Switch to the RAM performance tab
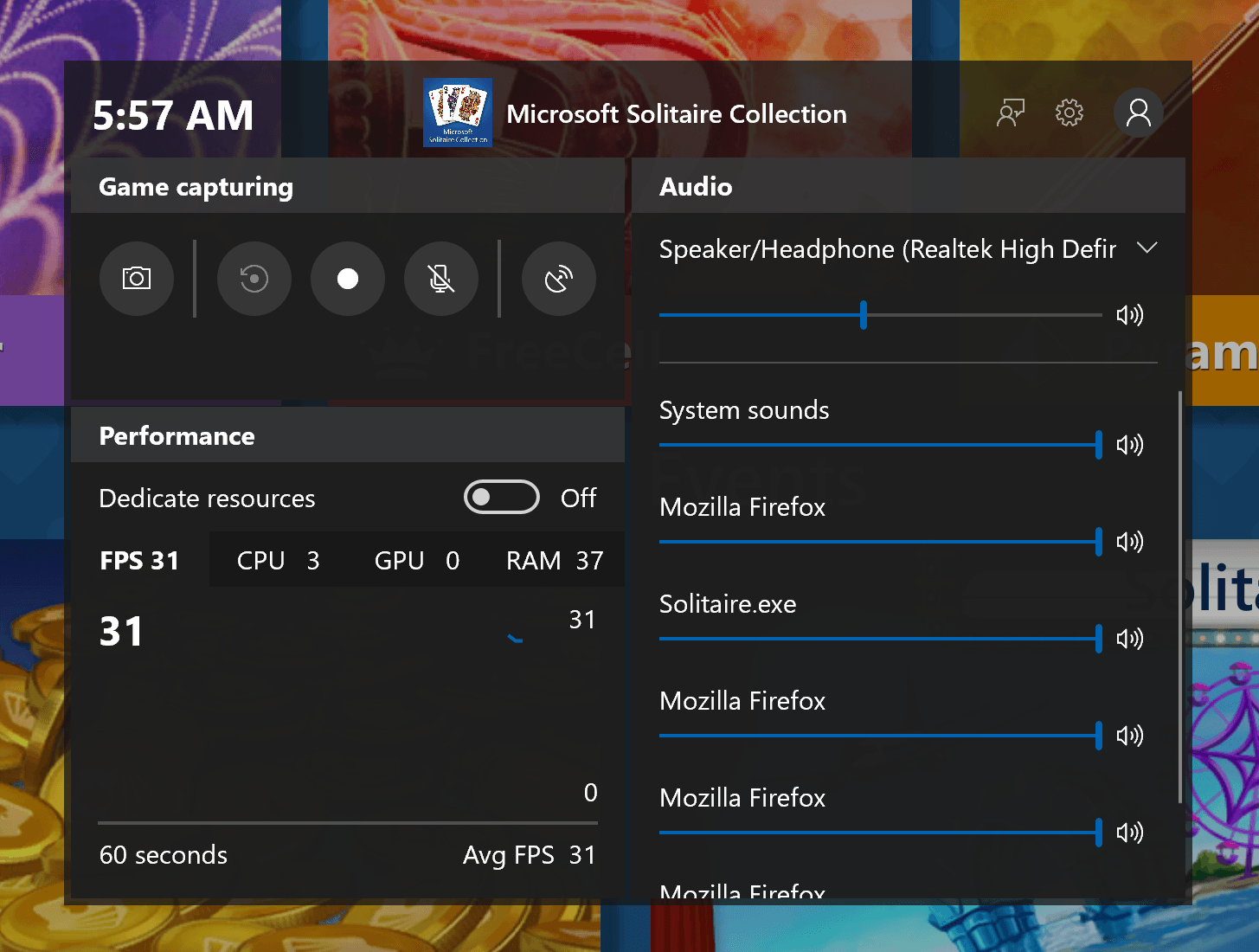Viewport: 1259px width, 952px height. click(554, 561)
